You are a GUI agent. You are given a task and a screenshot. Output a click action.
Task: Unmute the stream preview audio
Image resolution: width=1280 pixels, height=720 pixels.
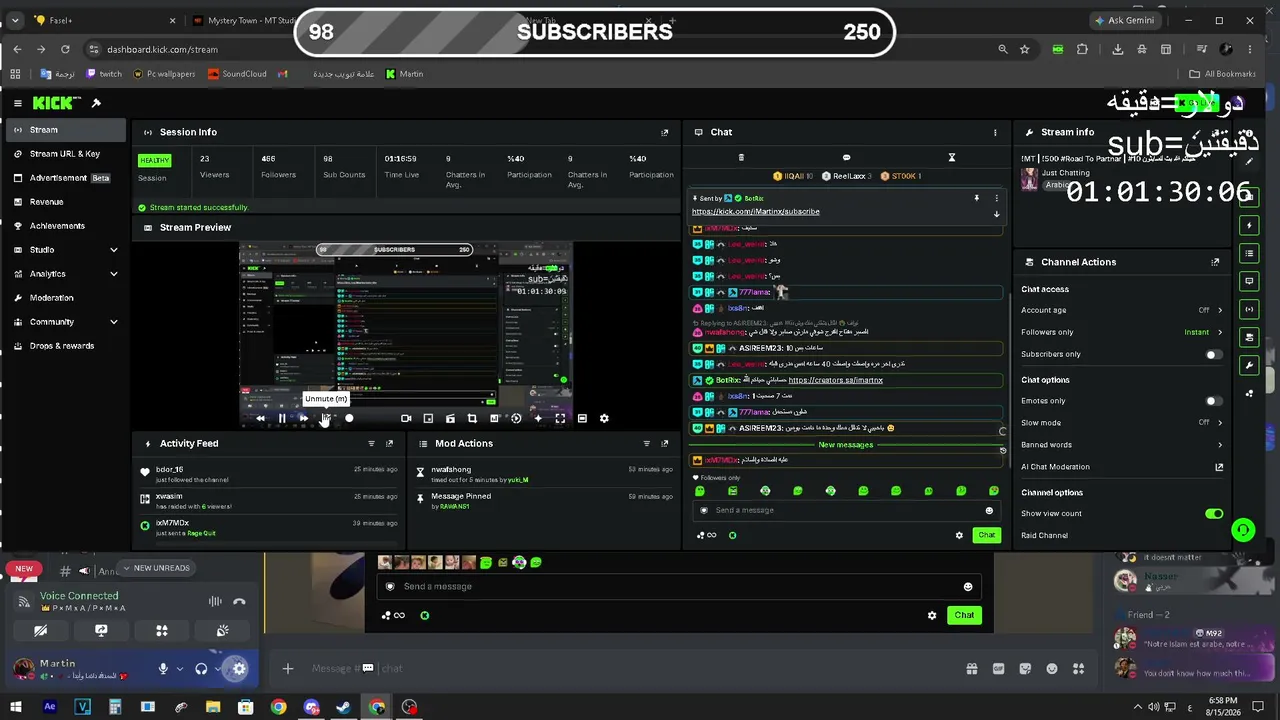[x=326, y=419]
